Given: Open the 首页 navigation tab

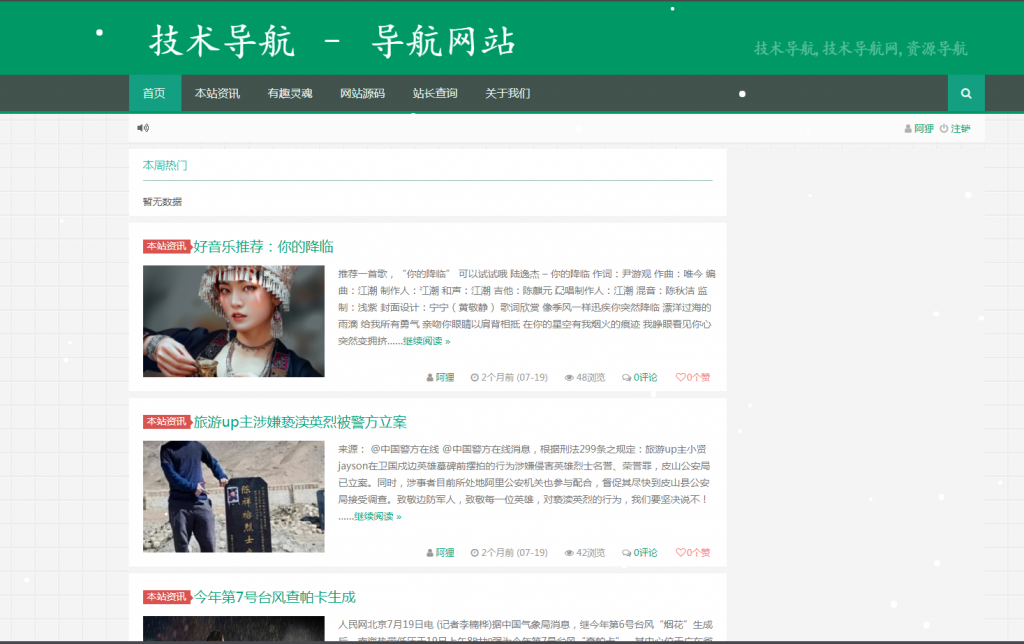Looking at the screenshot, I should [x=154, y=93].
